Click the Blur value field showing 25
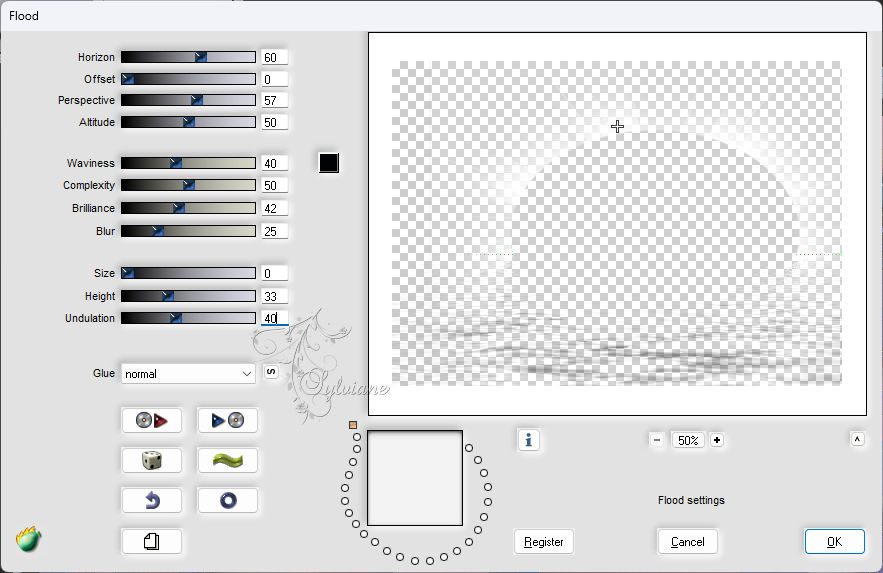The height and width of the screenshot is (573, 883). (274, 231)
